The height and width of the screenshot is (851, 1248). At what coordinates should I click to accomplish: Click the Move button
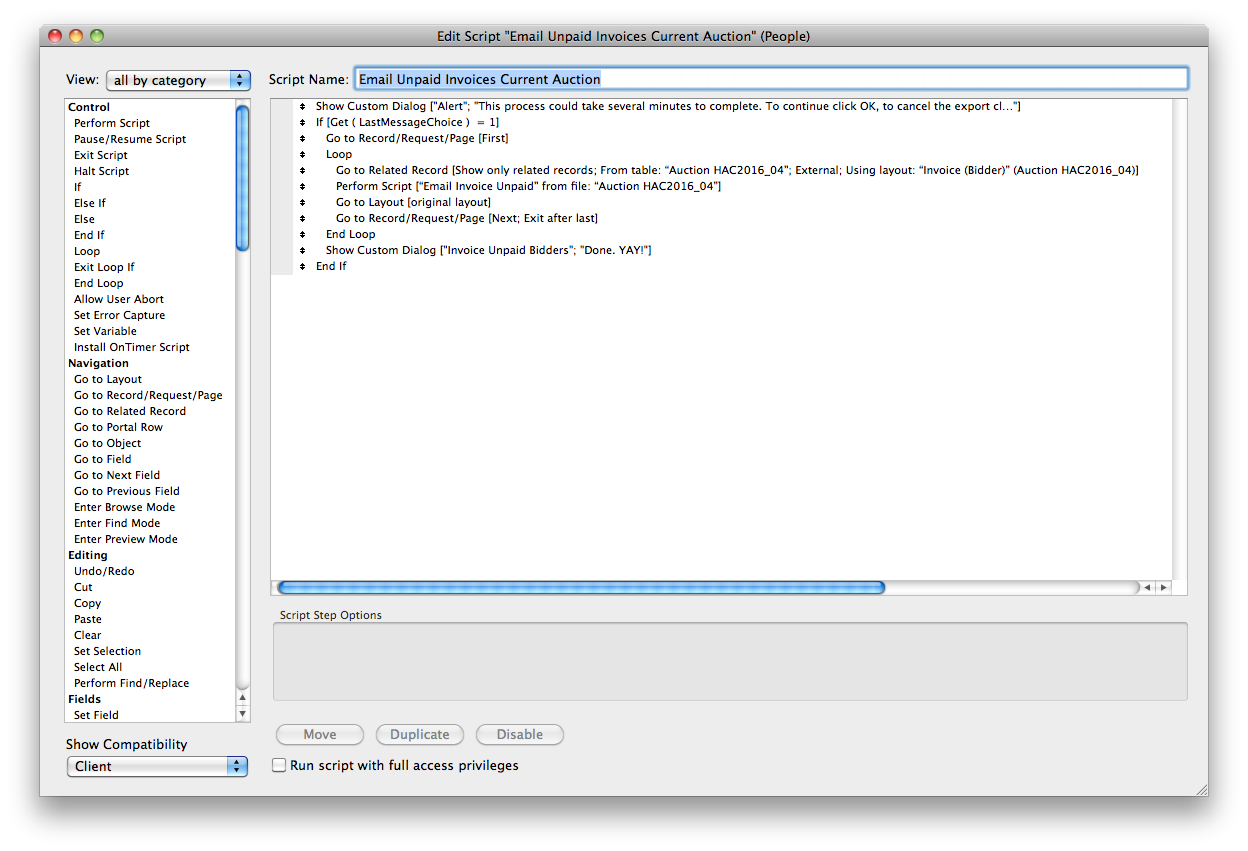[x=320, y=734]
